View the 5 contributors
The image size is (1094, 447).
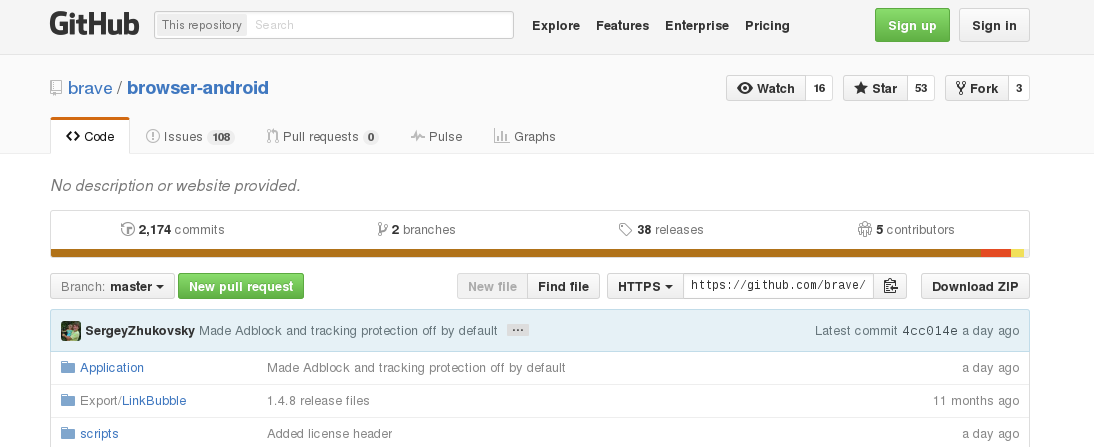[906, 229]
